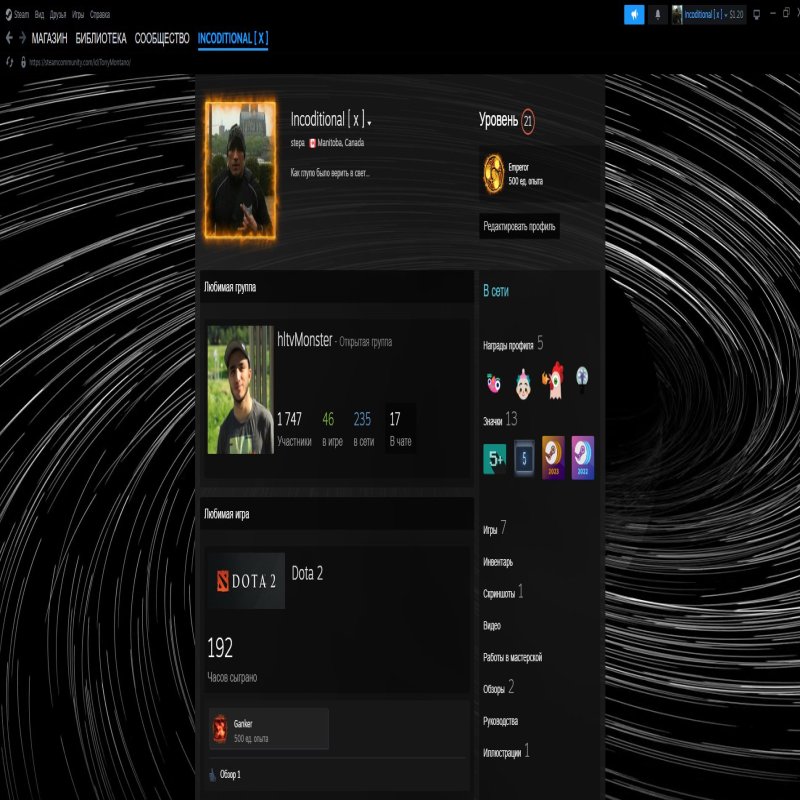Open the hltvMonster group link
This screenshot has width=800, height=800.
[304, 340]
